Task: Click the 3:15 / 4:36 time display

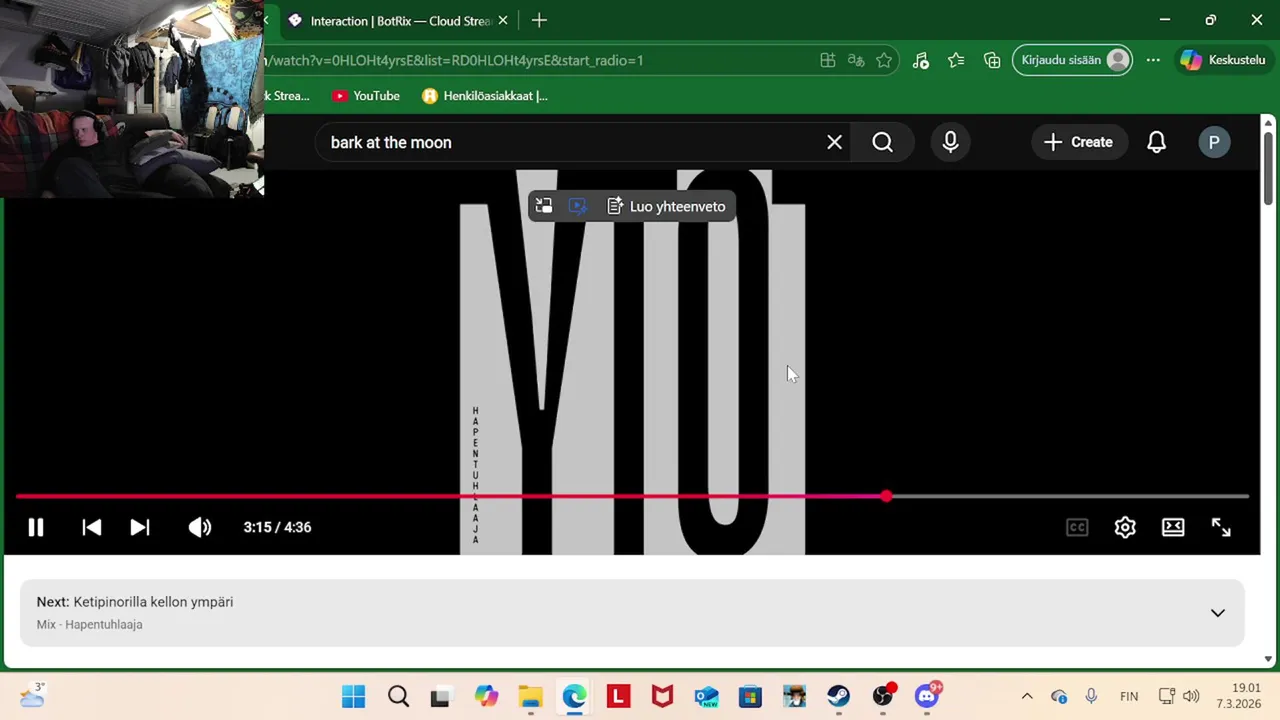Action: [277, 527]
